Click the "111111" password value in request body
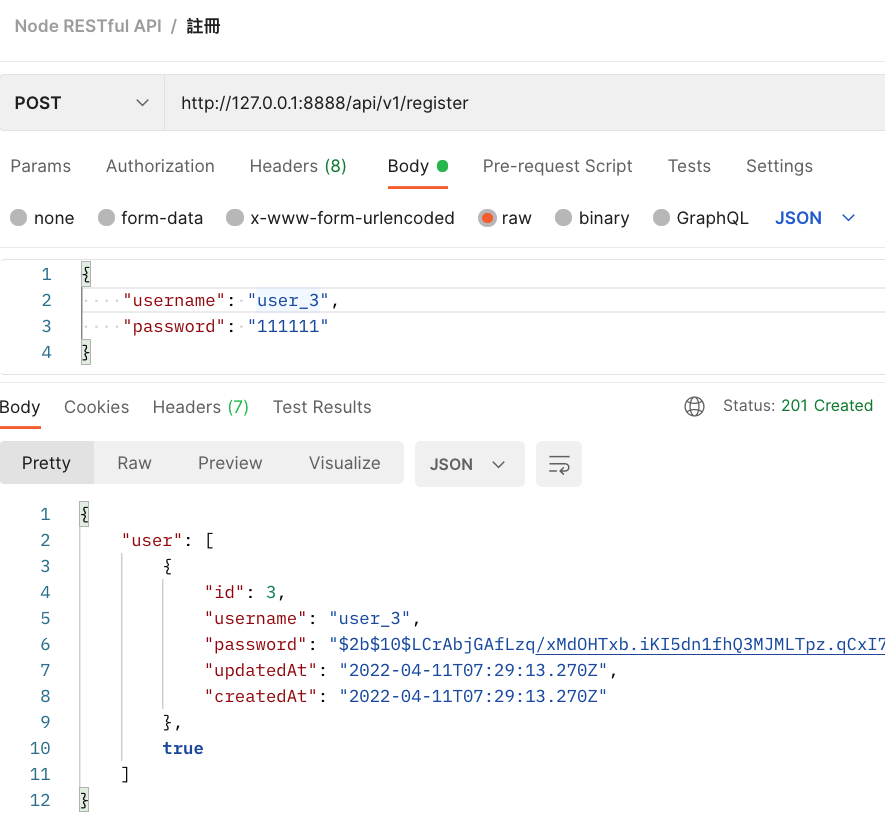This screenshot has width=885, height=818. point(288,326)
